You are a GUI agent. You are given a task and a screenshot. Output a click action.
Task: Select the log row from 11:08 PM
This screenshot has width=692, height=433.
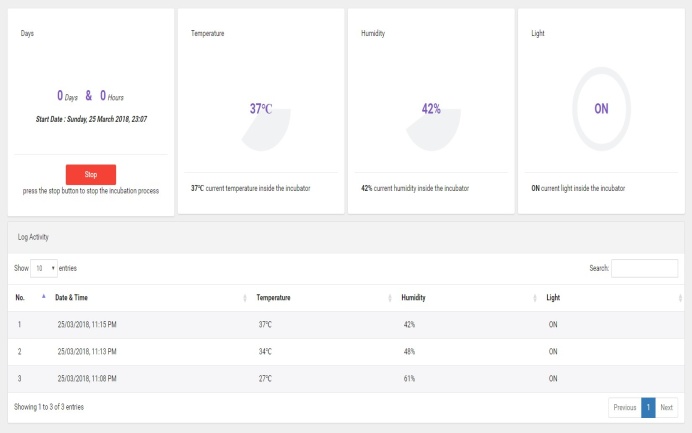coord(346,379)
